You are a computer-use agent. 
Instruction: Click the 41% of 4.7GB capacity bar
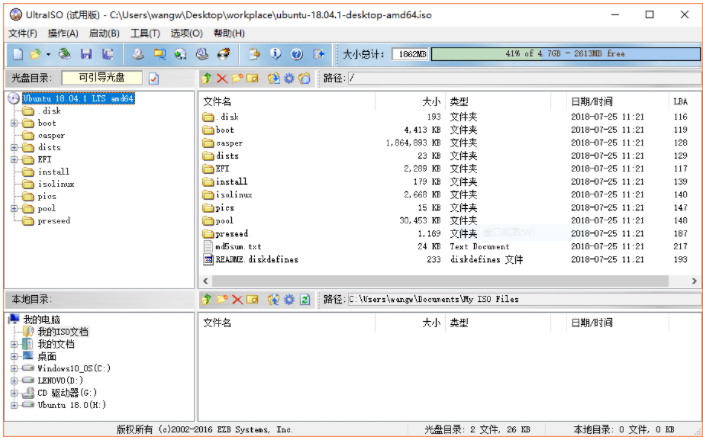(565, 54)
